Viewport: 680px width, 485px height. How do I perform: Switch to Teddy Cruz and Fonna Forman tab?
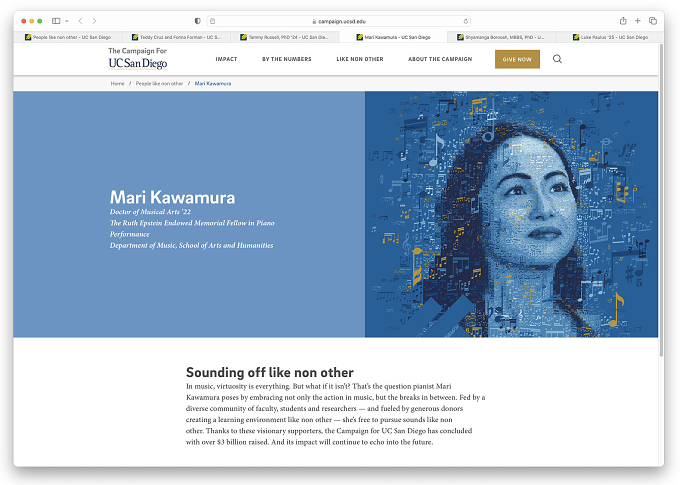(176, 37)
